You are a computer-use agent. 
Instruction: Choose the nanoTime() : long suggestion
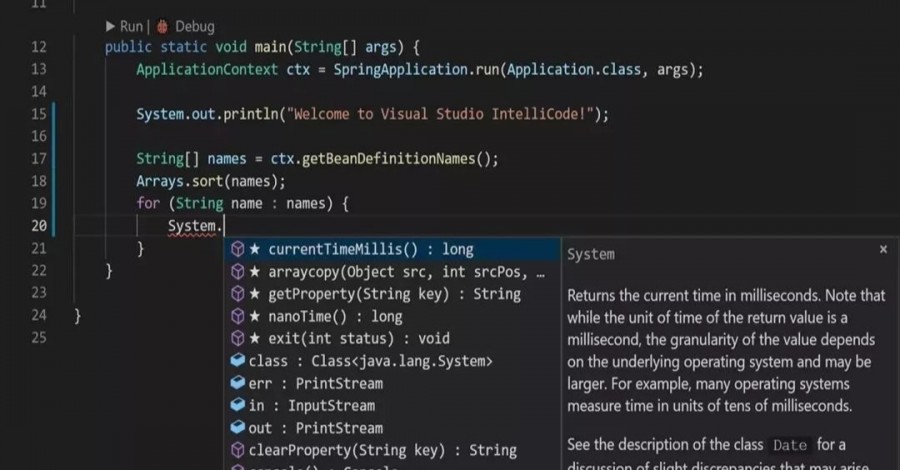point(391,316)
